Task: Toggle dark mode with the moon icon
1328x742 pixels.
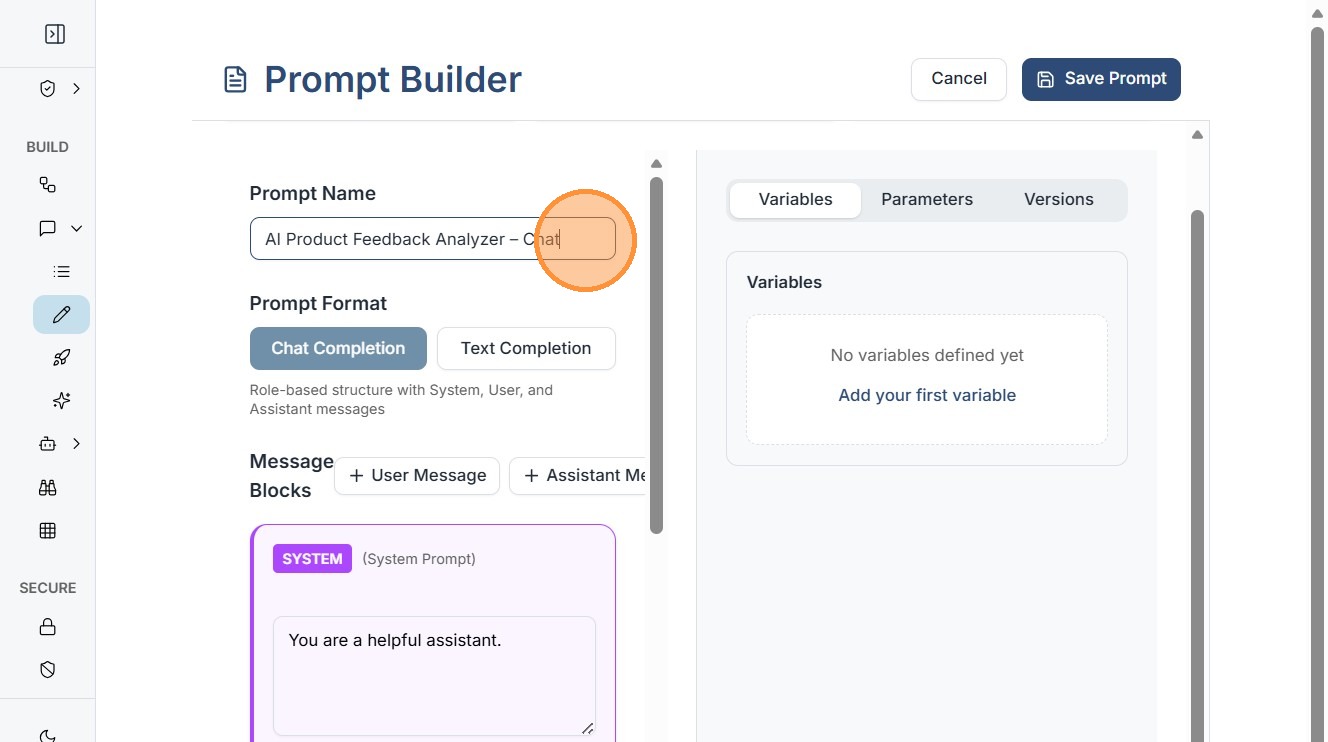Action: (x=47, y=736)
